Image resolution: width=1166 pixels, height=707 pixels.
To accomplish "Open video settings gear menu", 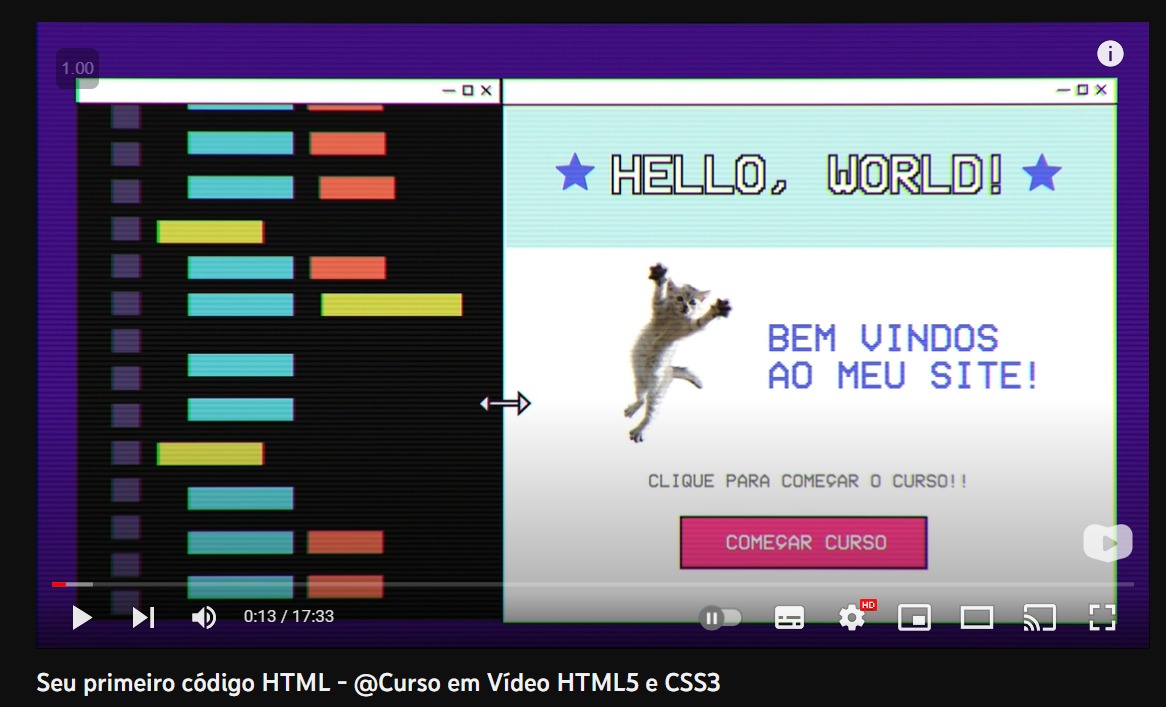I will [x=853, y=617].
